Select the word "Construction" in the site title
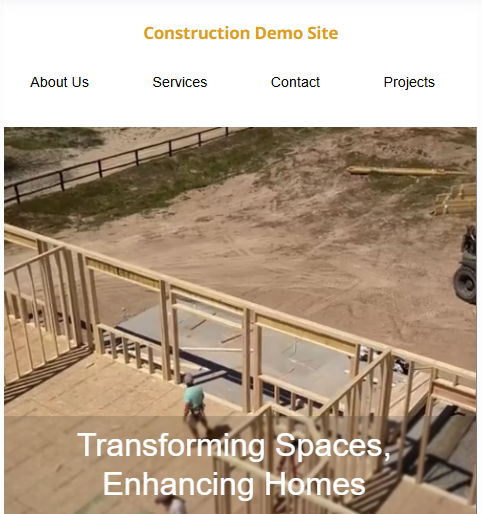Image resolution: width=482 pixels, height=514 pixels. tap(197, 33)
